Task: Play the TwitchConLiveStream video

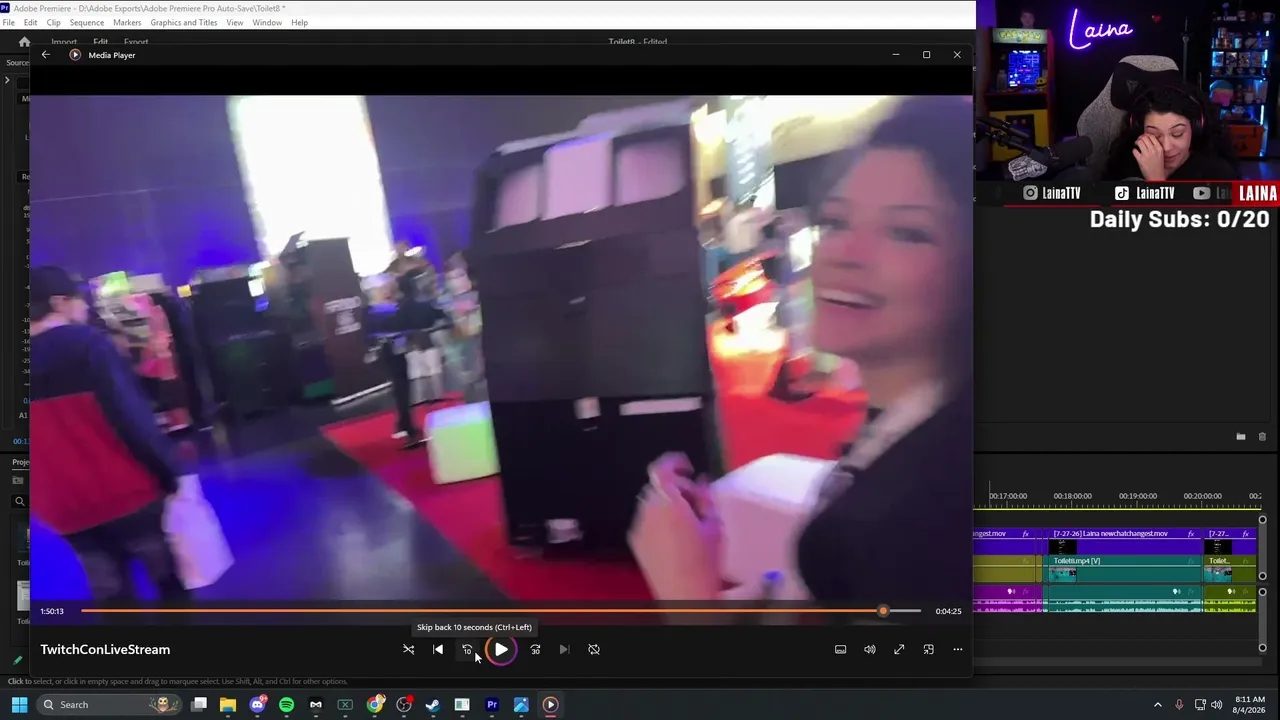Action: (501, 650)
